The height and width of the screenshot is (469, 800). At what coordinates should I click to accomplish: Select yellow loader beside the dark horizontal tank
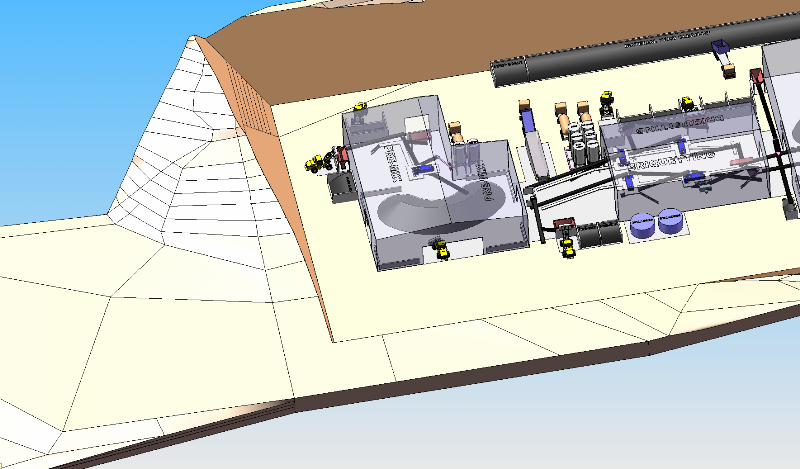tap(568, 243)
